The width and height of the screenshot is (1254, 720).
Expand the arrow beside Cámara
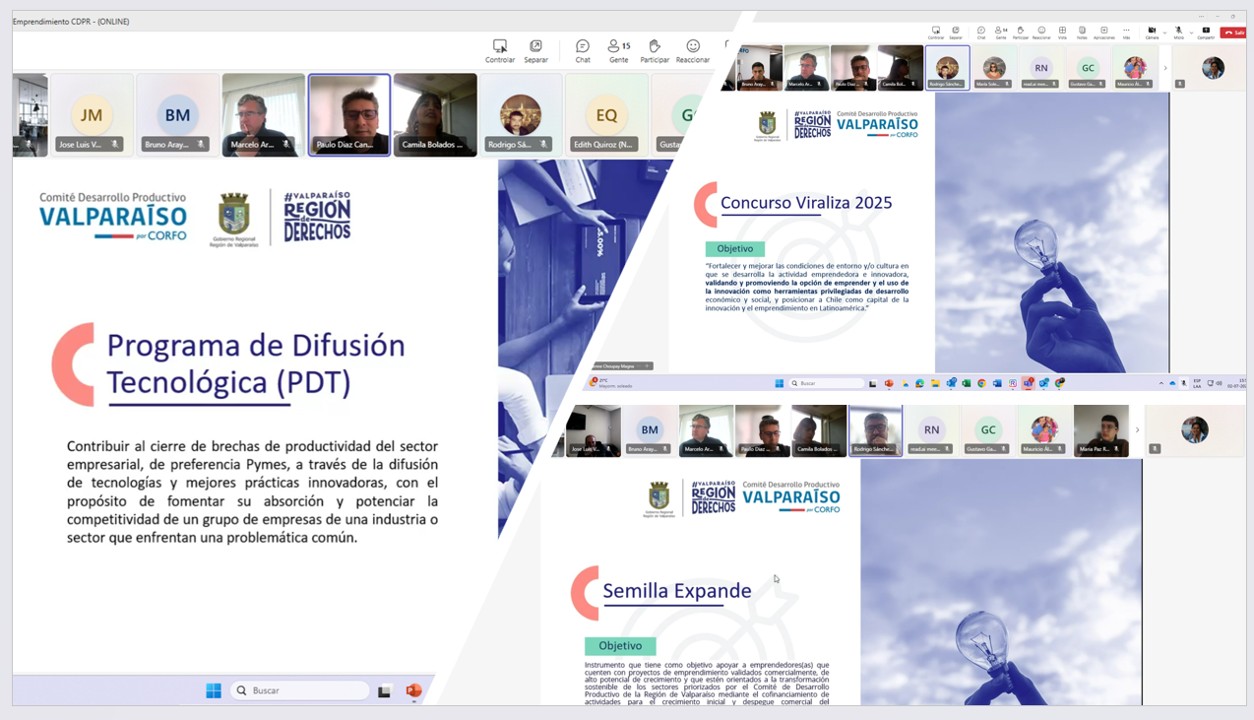tap(1165, 32)
